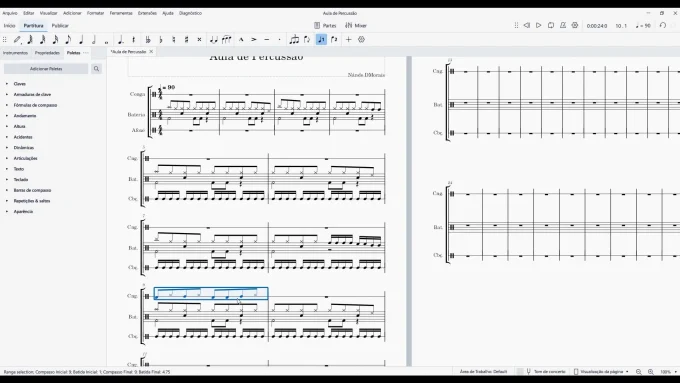Select the whole note duration
Screen dimensions: 680x383
(107, 39)
